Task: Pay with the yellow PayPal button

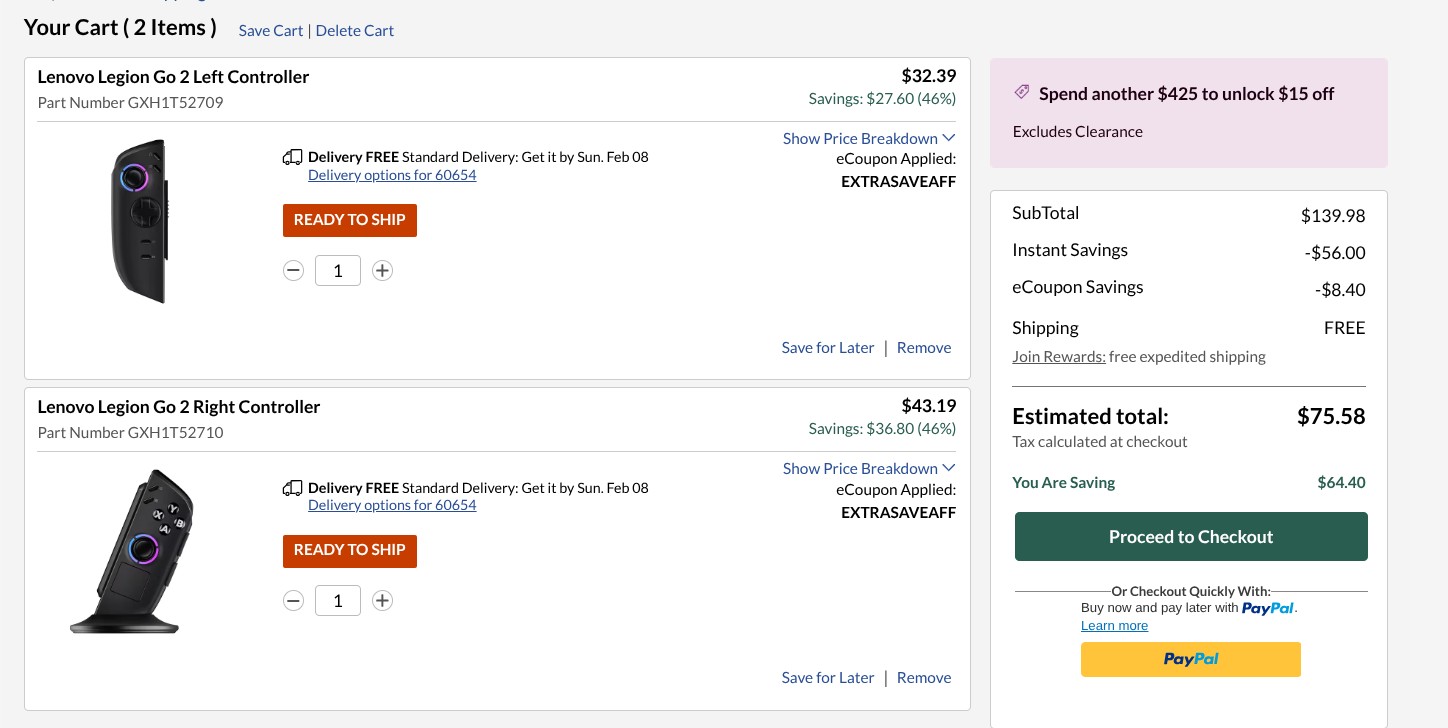Action: click(1191, 660)
